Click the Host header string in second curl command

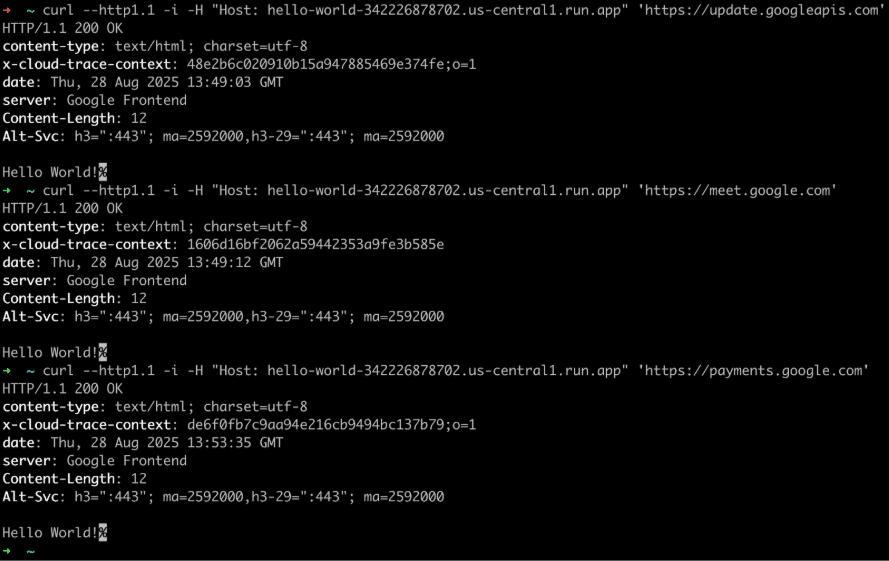tap(420, 191)
